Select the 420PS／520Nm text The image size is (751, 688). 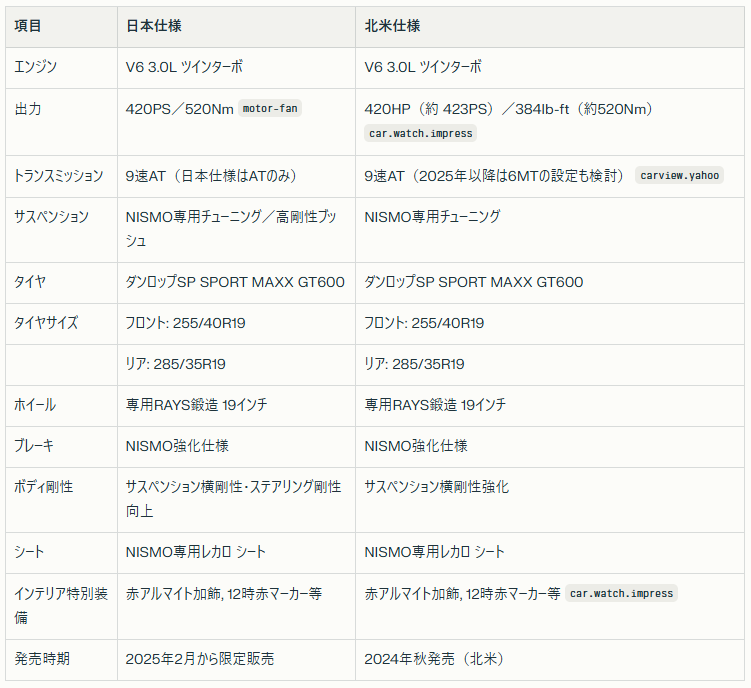(x=179, y=109)
